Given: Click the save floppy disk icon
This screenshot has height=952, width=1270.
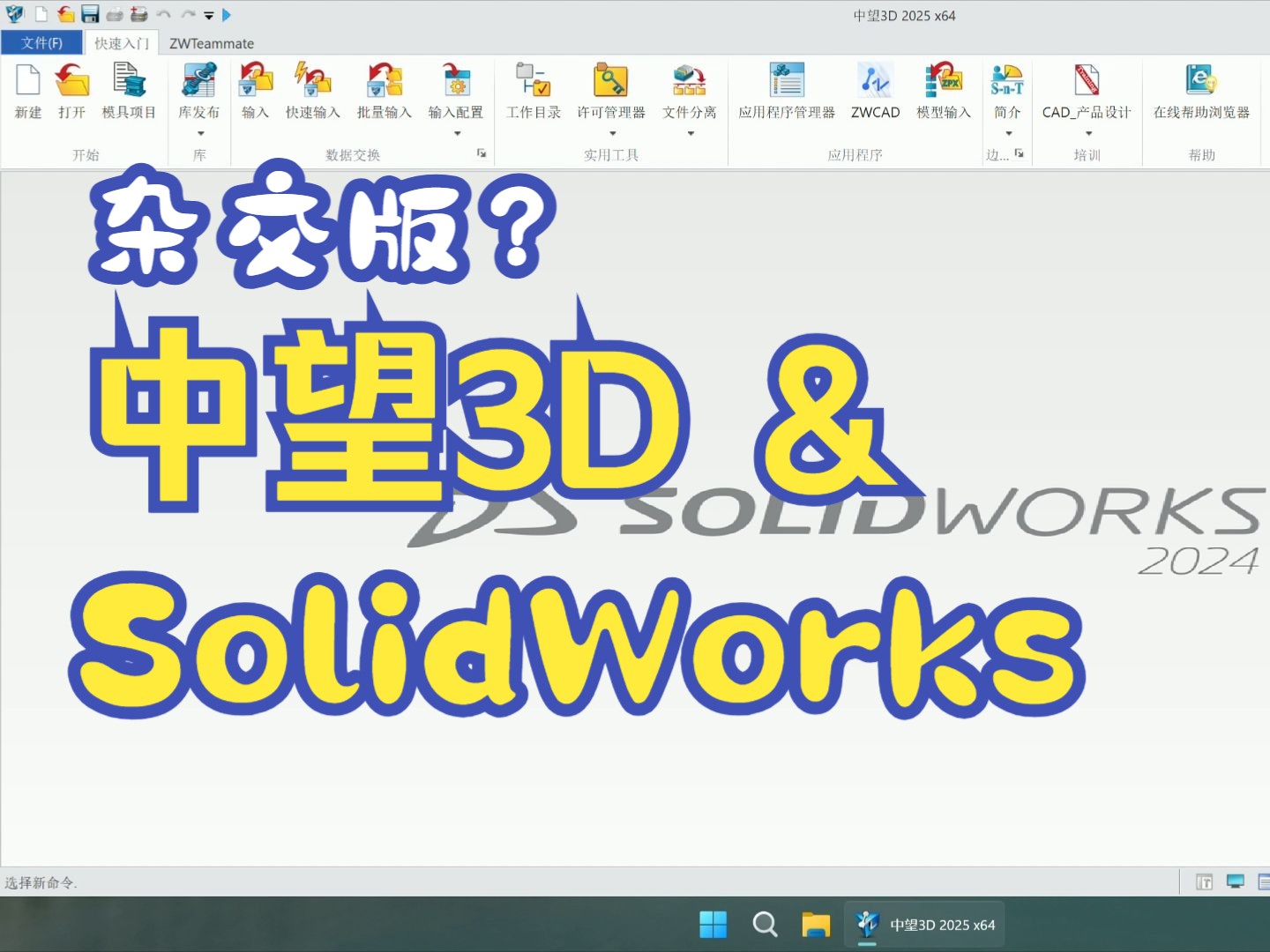Looking at the screenshot, I should 90,14.
